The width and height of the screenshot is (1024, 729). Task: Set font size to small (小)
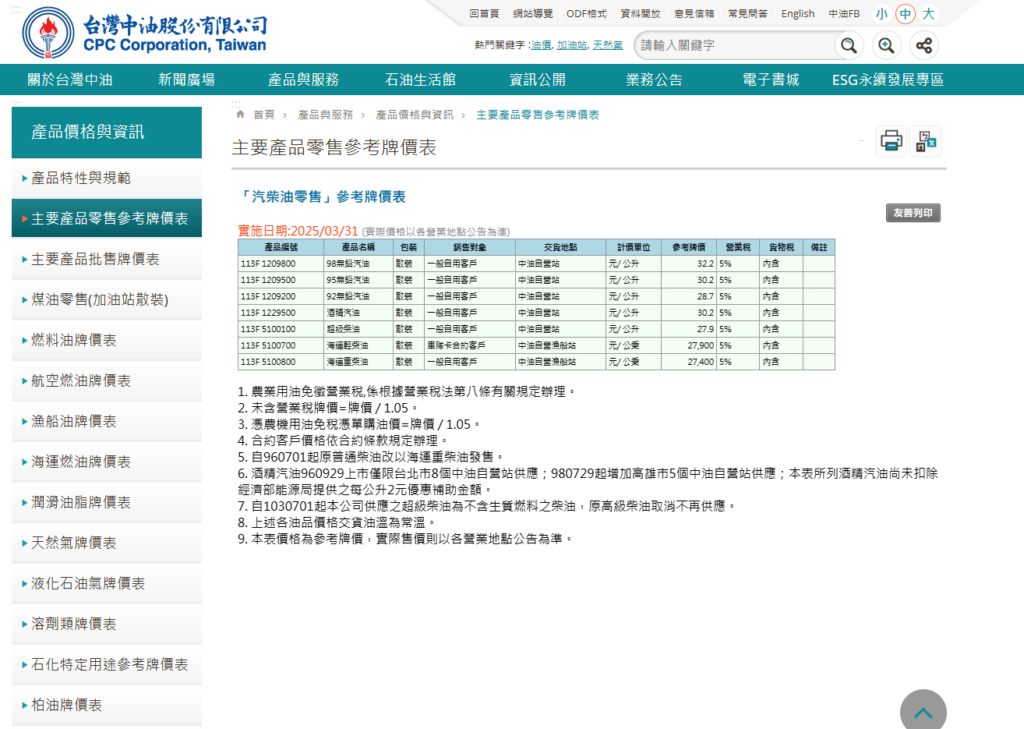pyautogui.click(x=881, y=13)
